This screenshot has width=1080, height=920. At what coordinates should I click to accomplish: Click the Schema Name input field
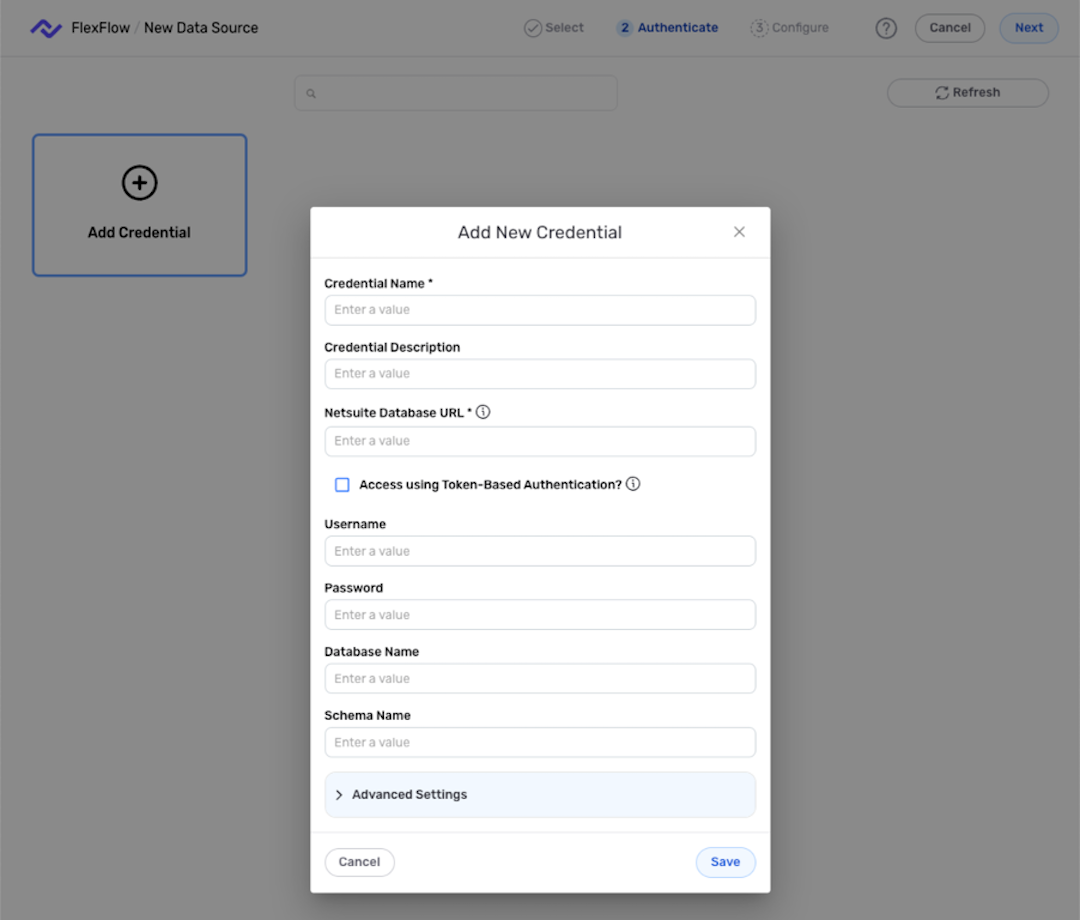[x=540, y=742]
